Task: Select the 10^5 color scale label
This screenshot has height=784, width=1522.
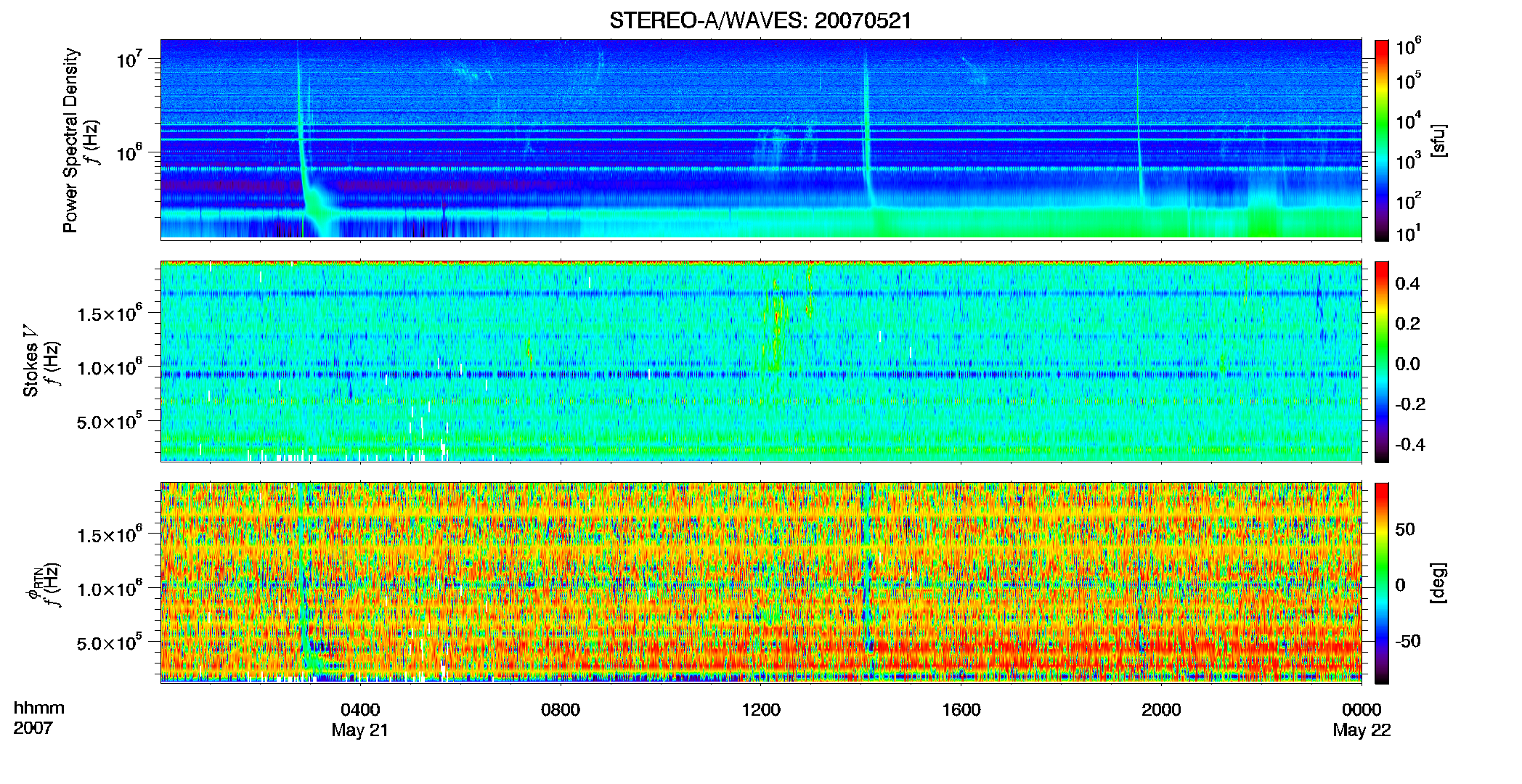Action: [1409, 80]
